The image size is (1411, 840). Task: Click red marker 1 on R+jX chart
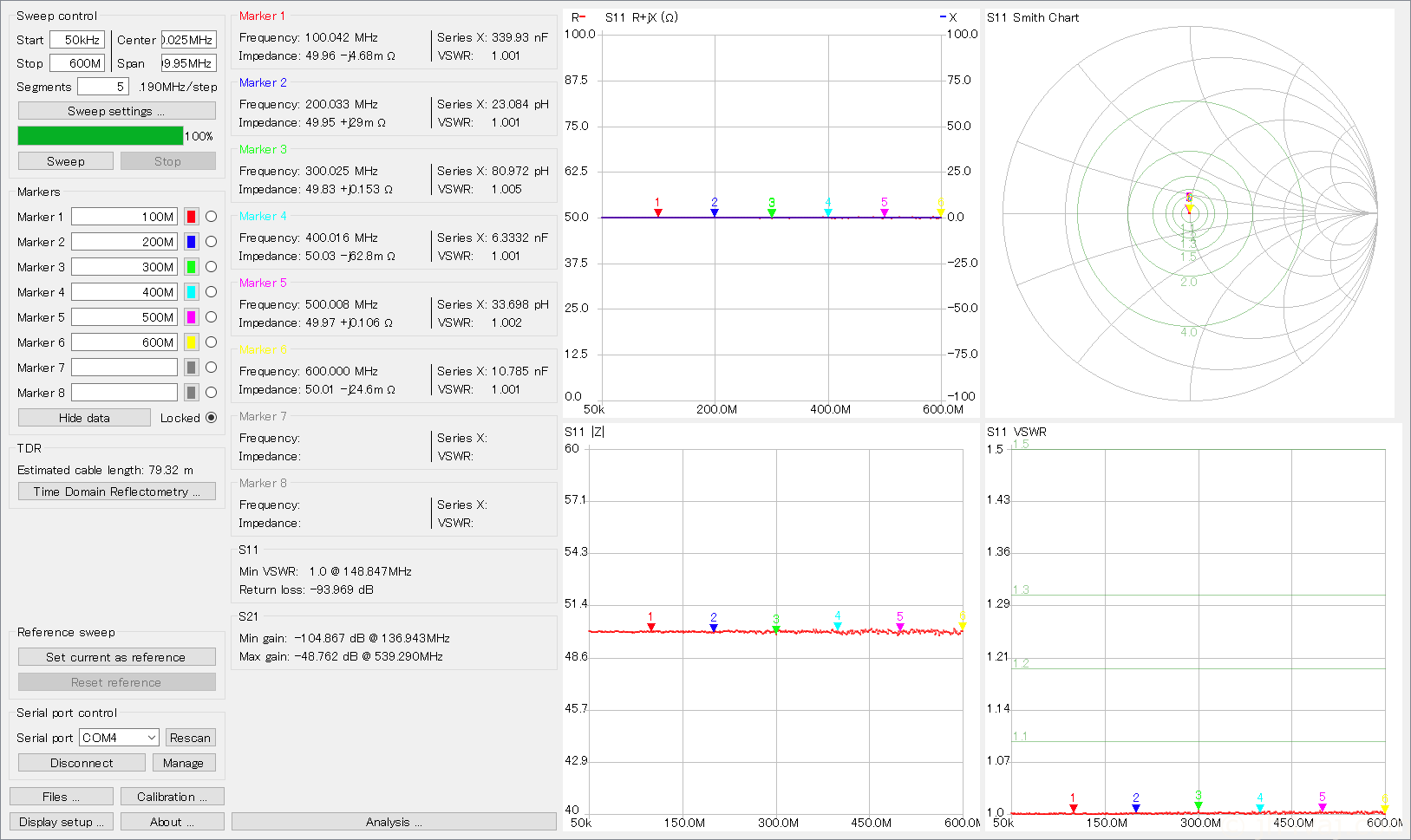pos(658,212)
